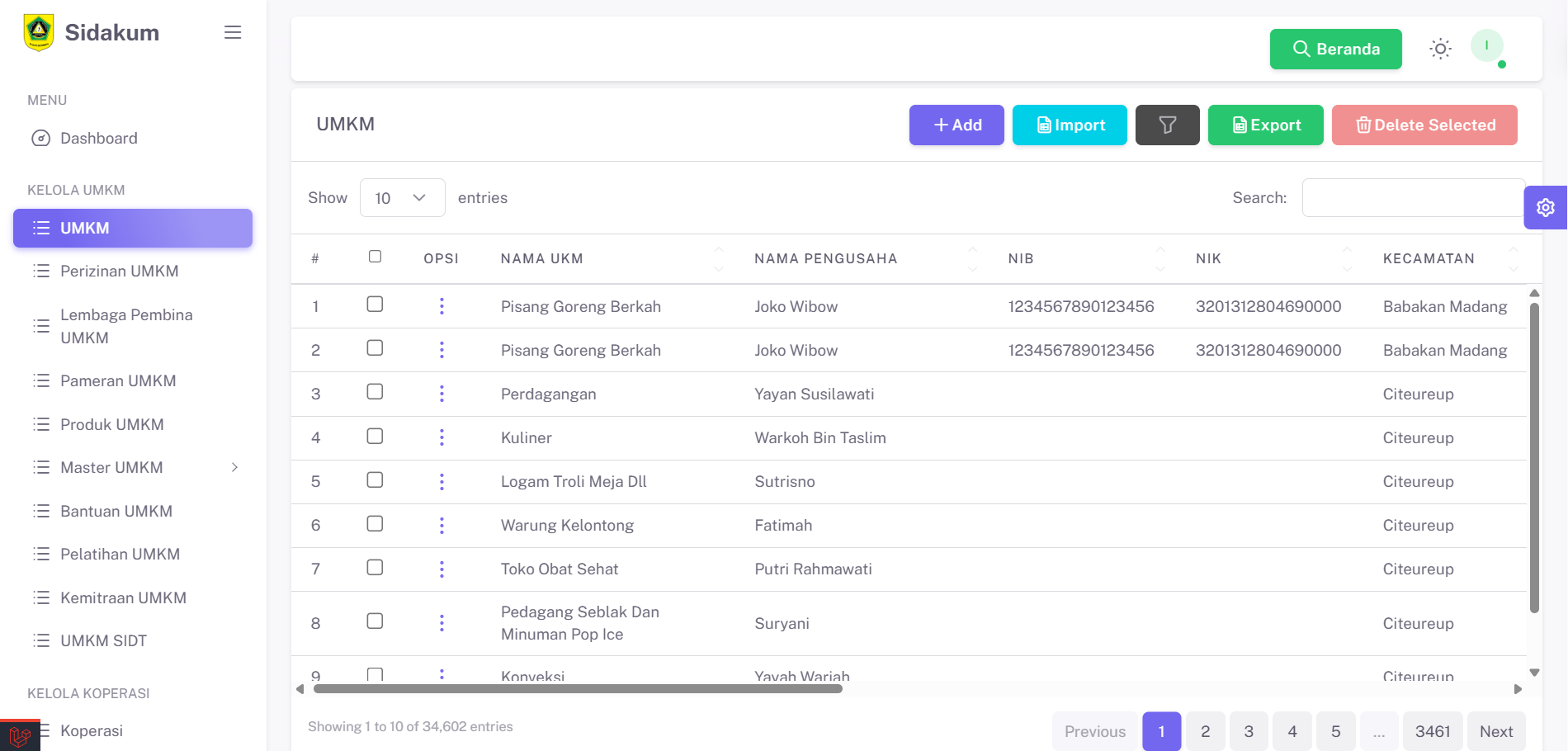The image size is (1568, 751).
Task: Sort table by Kecamatan column
Action: [x=1449, y=258]
